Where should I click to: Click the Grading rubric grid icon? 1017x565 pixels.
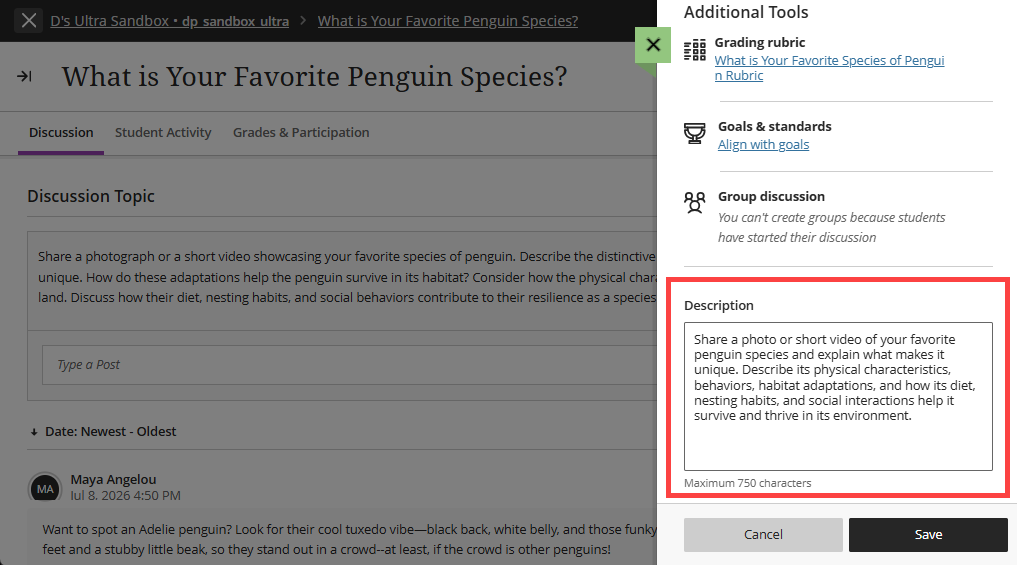coord(695,50)
